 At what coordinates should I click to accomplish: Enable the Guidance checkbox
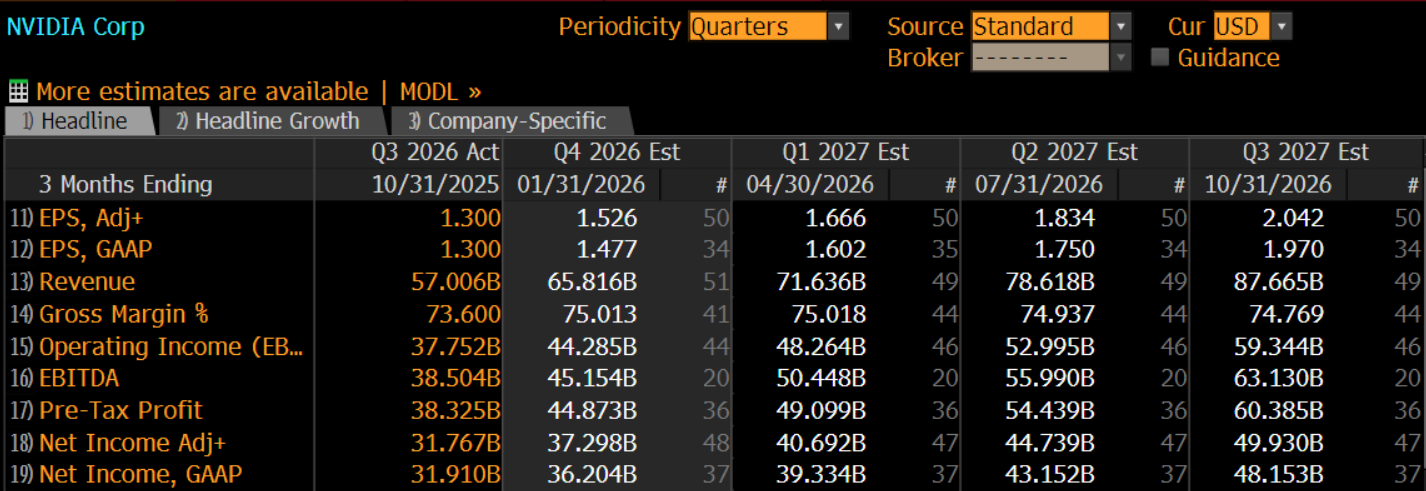[x=1160, y=57]
